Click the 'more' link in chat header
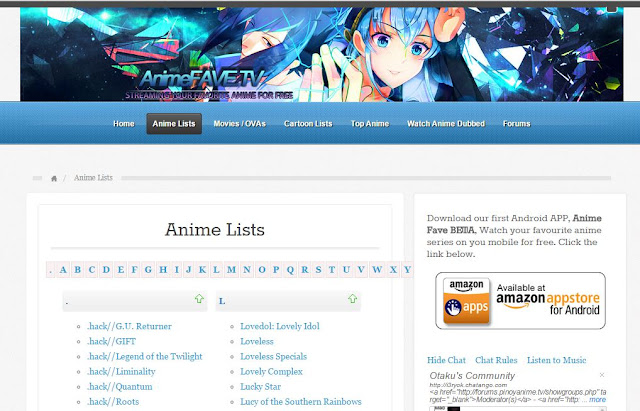This screenshot has width=640, height=411. pyautogui.click(x=598, y=400)
